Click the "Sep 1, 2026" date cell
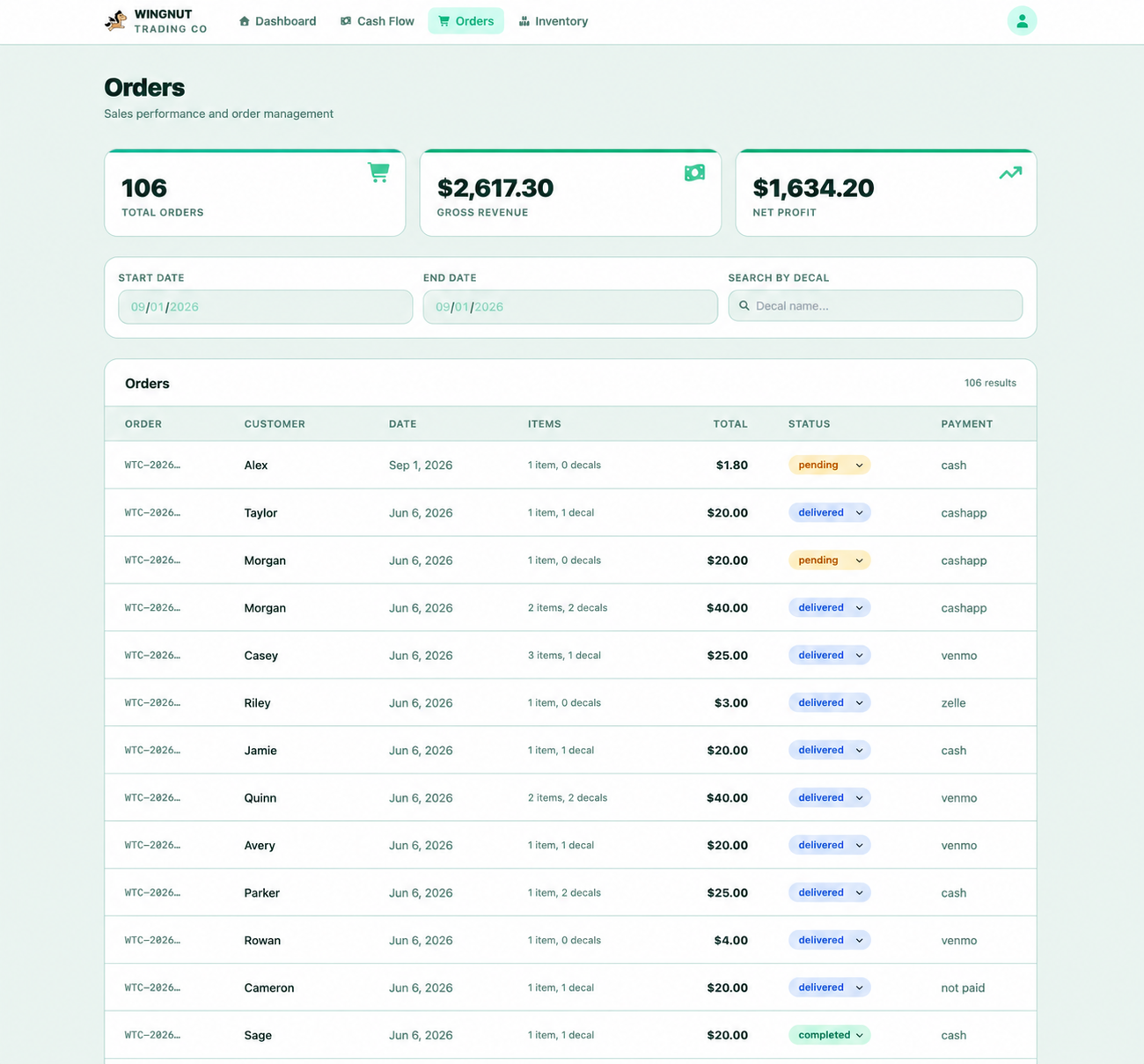 point(421,466)
